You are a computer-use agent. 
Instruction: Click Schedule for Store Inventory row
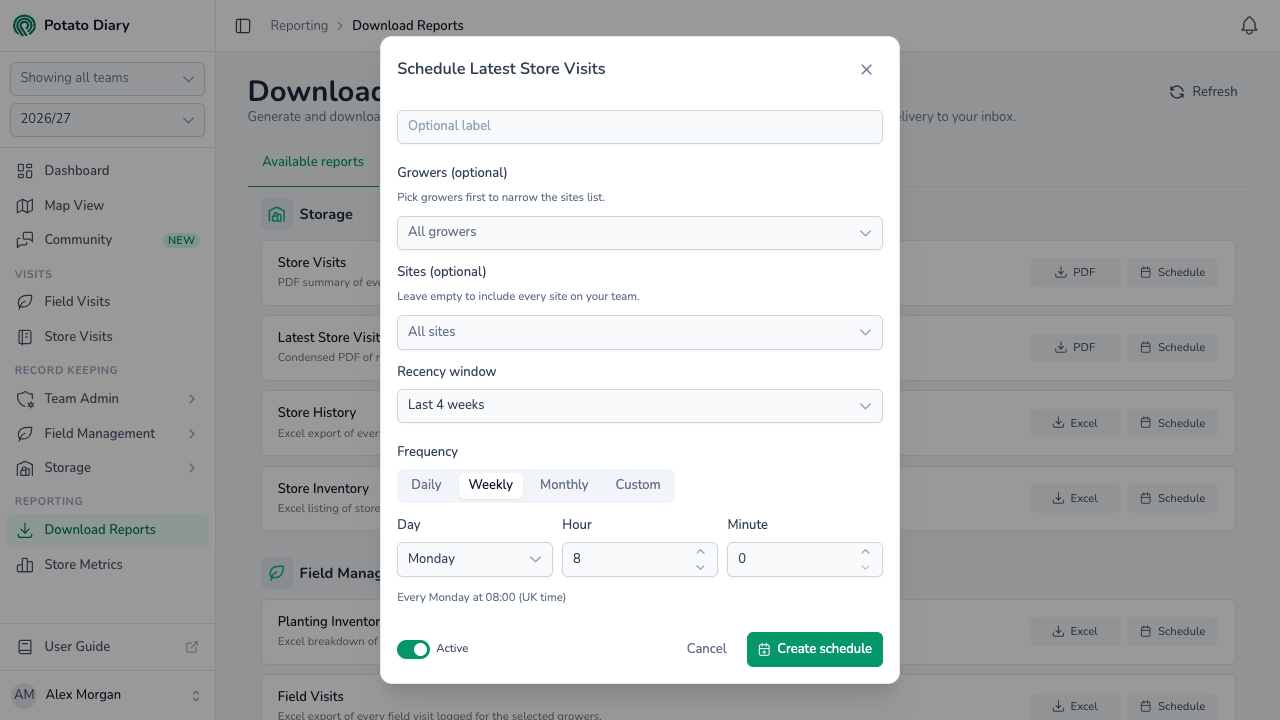point(1172,498)
